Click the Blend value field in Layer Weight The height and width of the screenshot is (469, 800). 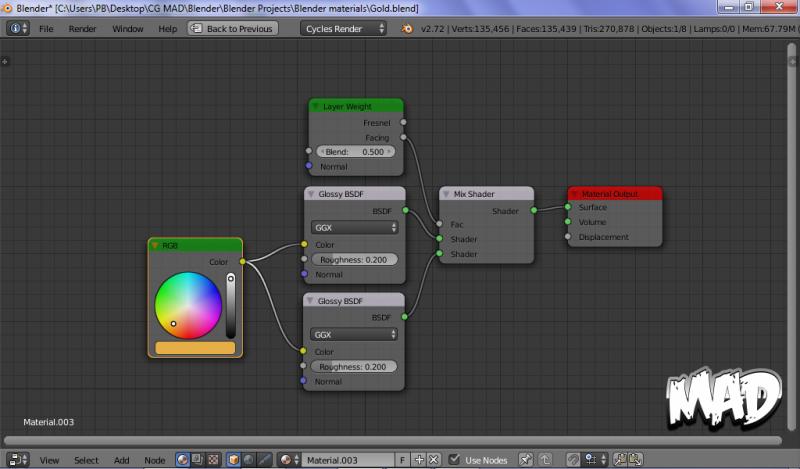[355, 152]
